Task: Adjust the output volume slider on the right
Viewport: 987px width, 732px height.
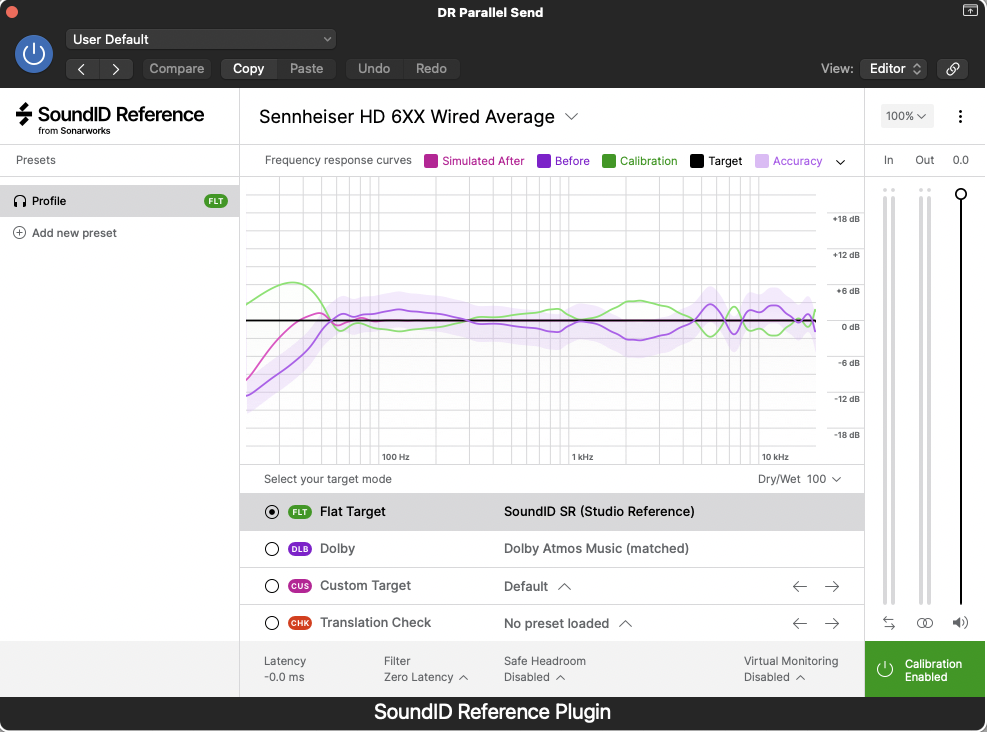Action: (x=960, y=193)
